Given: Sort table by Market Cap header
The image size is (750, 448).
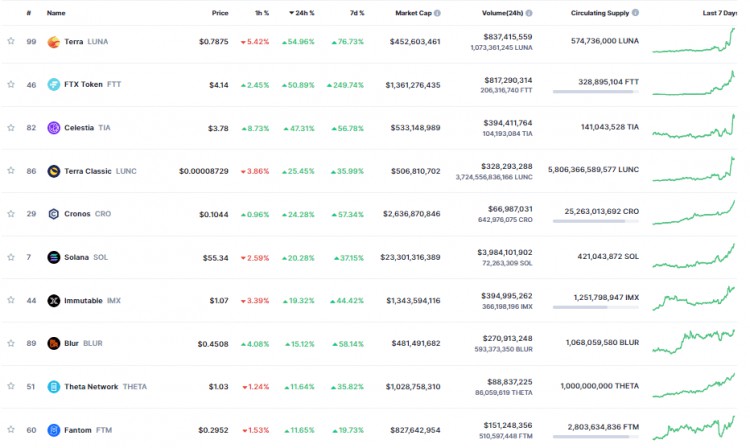Looking at the screenshot, I should pos(413,13).
